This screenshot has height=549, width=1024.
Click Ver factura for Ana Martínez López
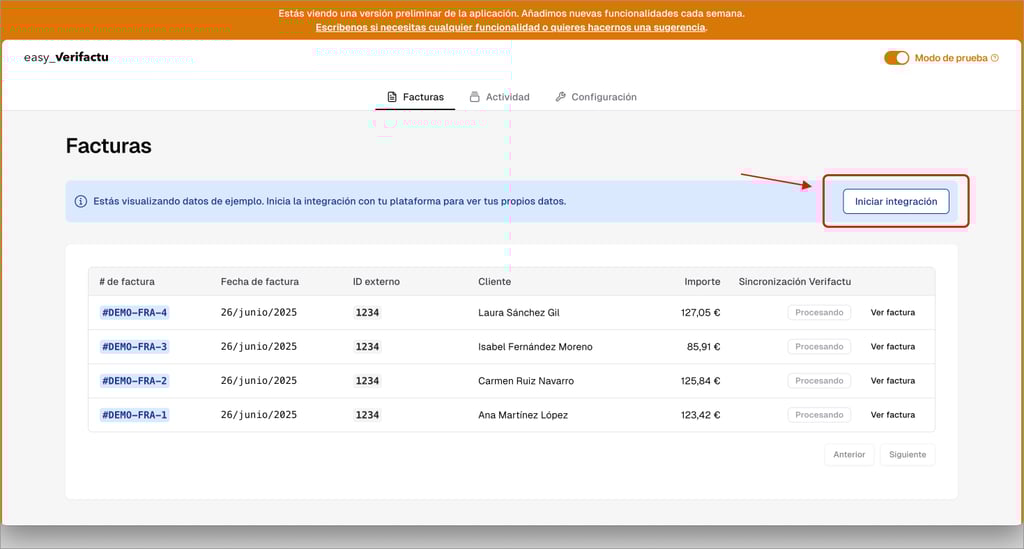[x=892, y=415]
